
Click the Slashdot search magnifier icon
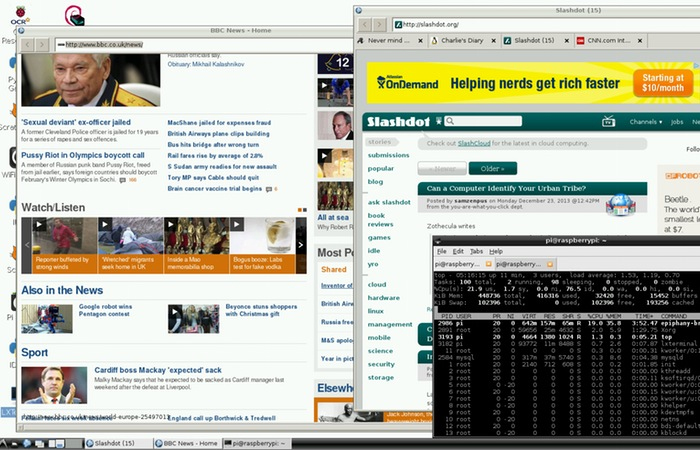(x=450, y=121)
